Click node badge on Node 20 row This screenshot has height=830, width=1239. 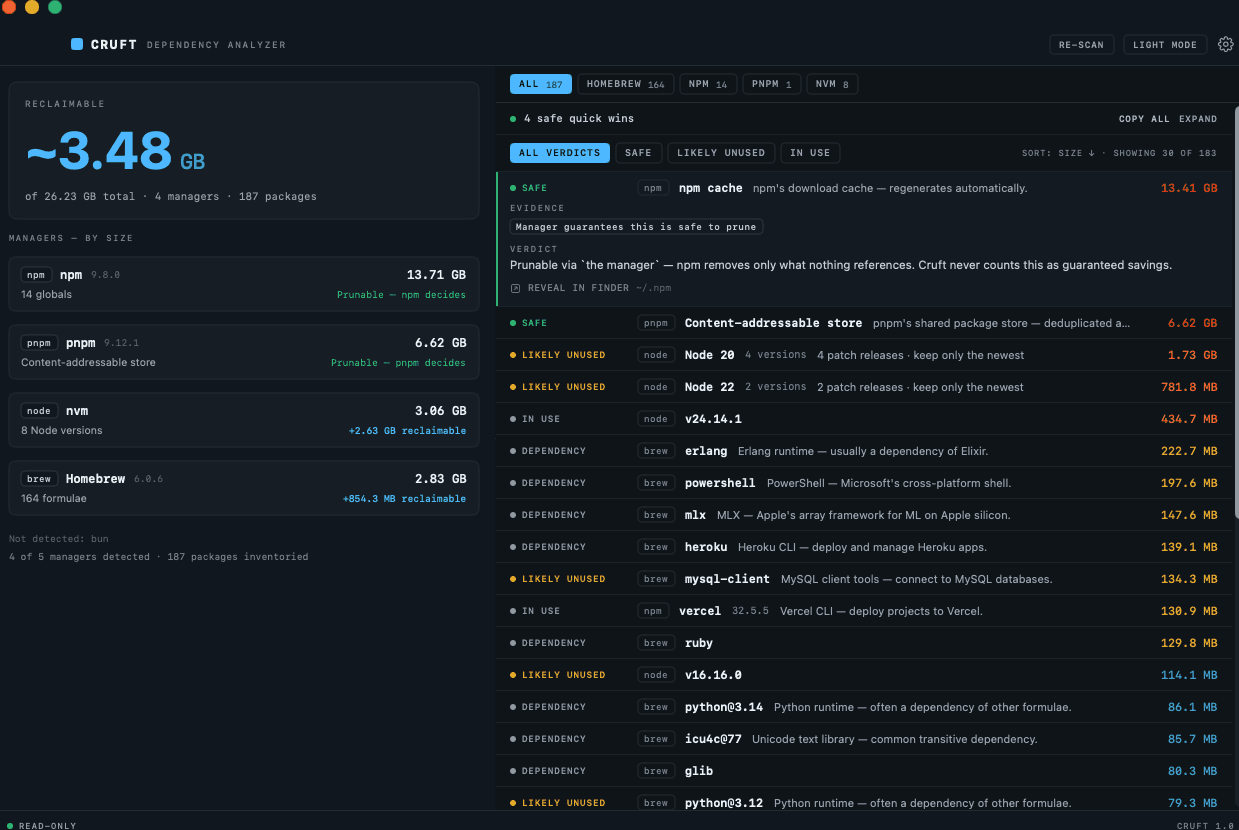tap(656, 355)
